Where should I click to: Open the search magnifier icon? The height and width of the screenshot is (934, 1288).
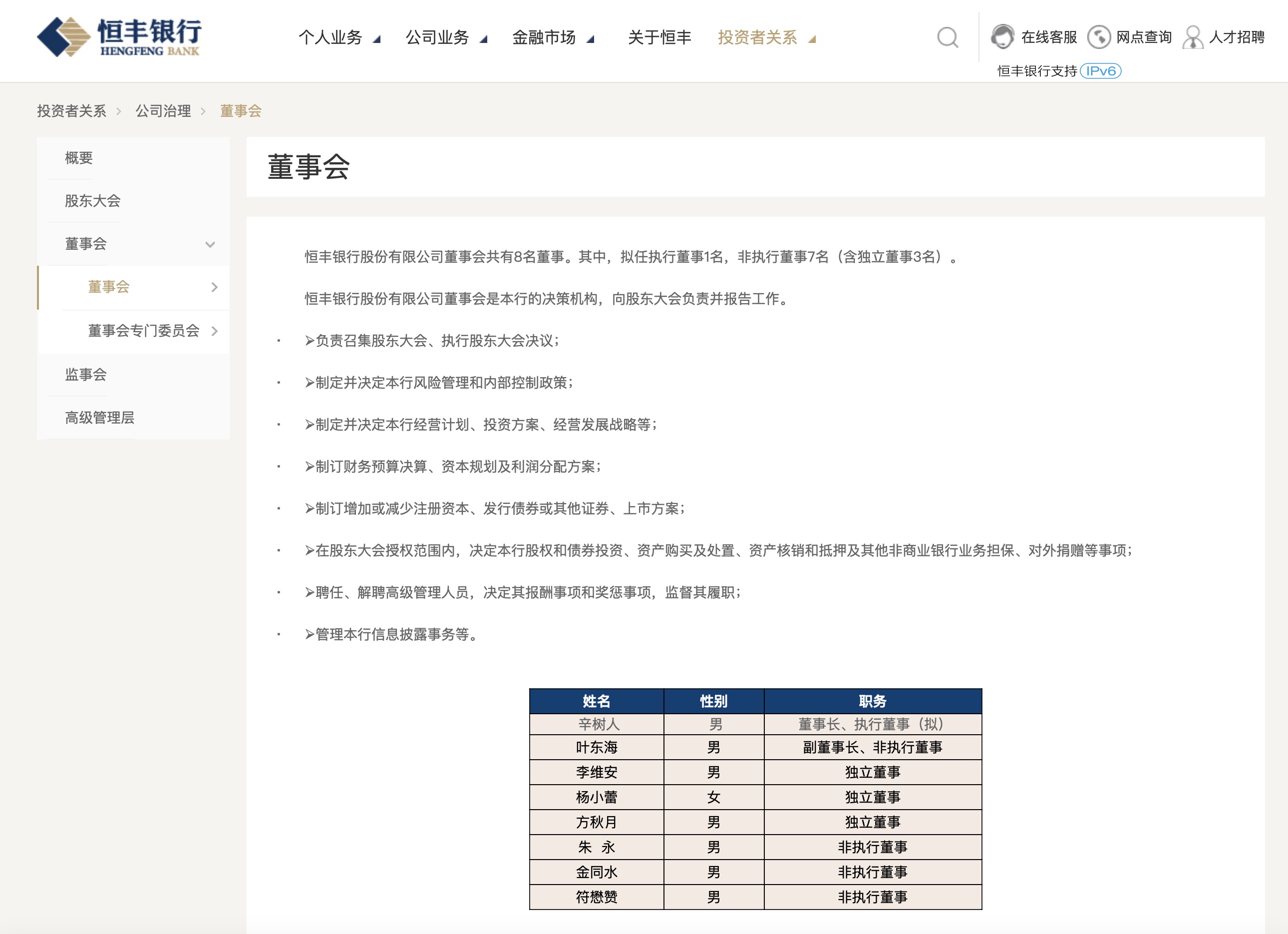click(x=947, y=37)
